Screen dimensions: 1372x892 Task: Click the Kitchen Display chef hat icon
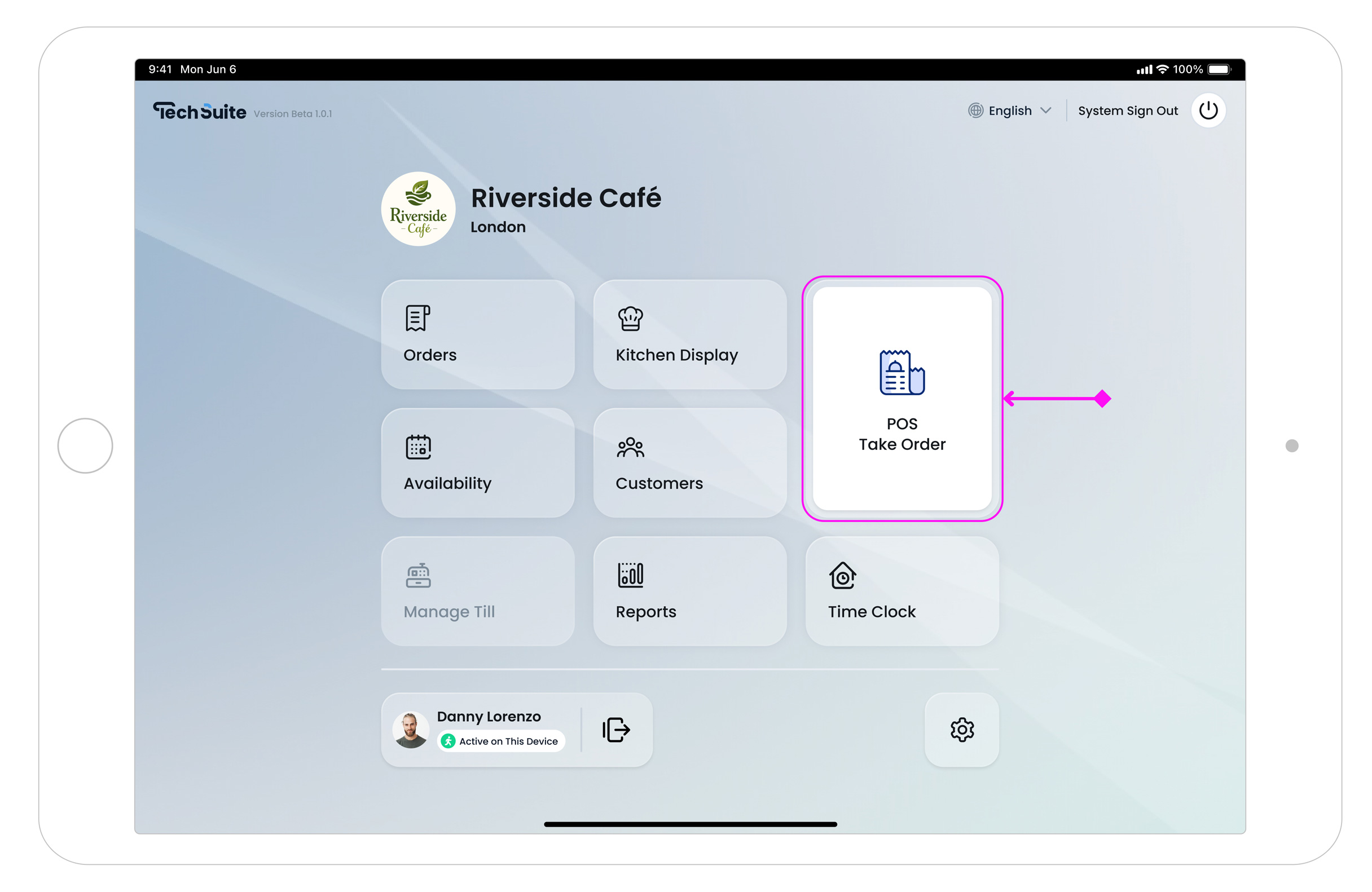pyautogui.click(x=630, y=318)
